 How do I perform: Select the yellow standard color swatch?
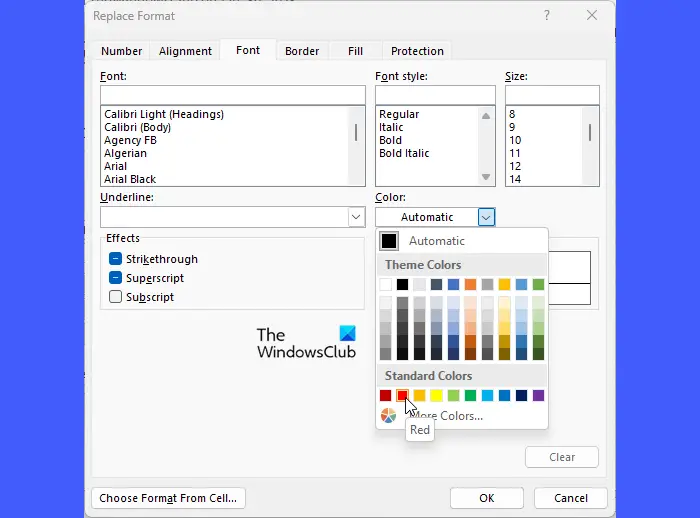(x=436, y=396)
